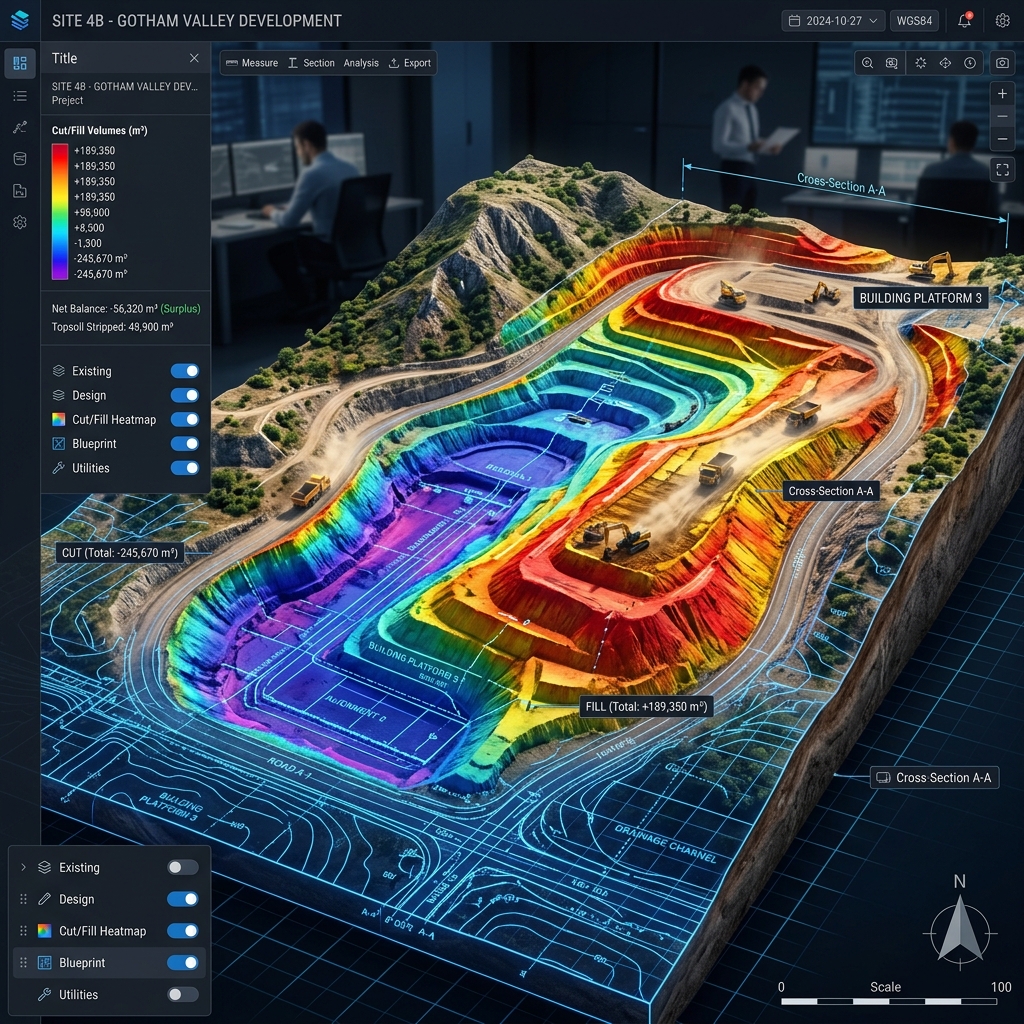
Task: Click the database icon in left sidebar
Action: click(x=20, y=159)
